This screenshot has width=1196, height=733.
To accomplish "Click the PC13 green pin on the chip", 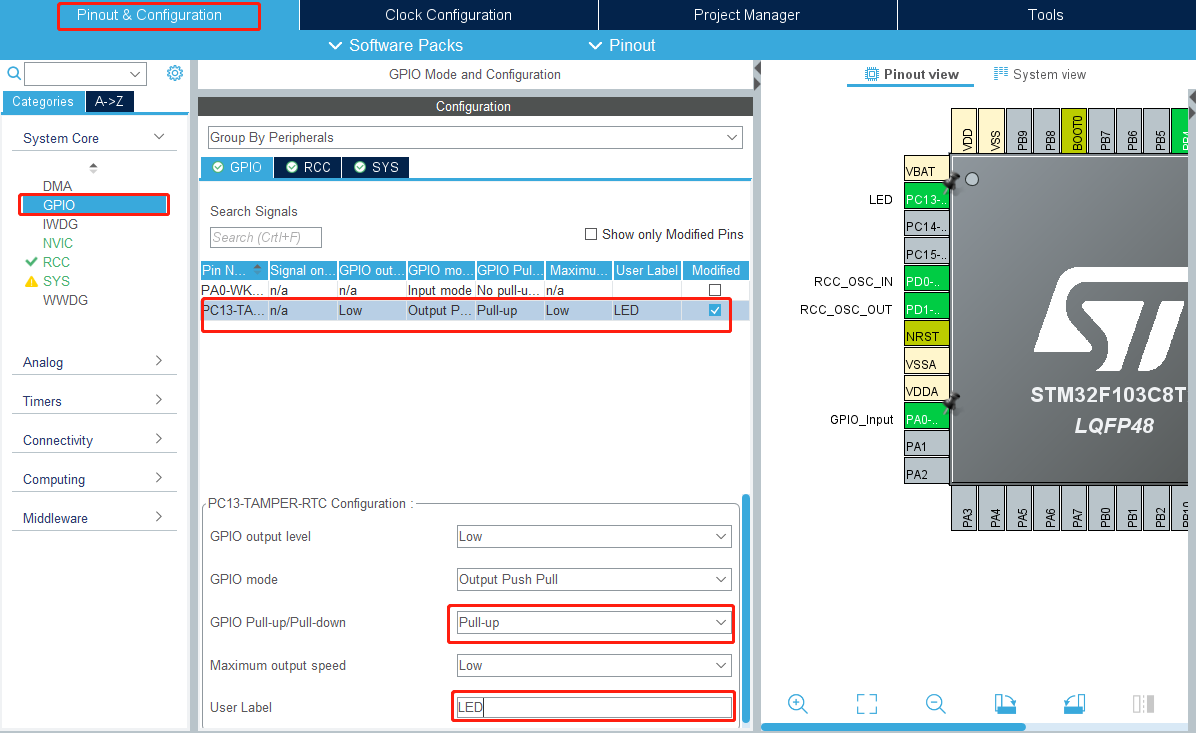I will coord(925,199).
